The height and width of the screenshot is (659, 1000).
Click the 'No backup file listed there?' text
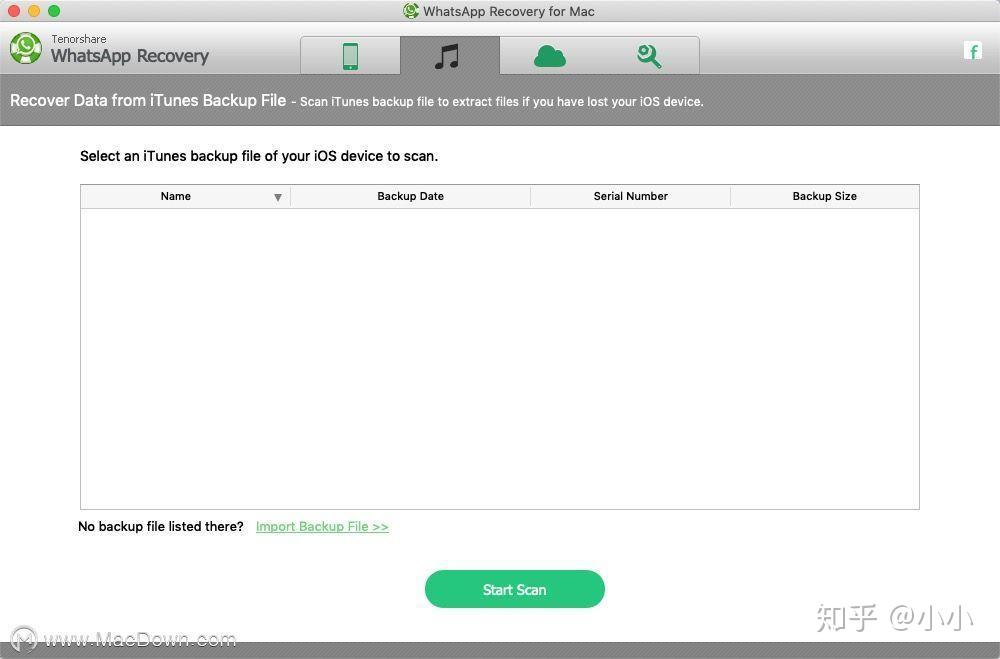click(161, 526)
